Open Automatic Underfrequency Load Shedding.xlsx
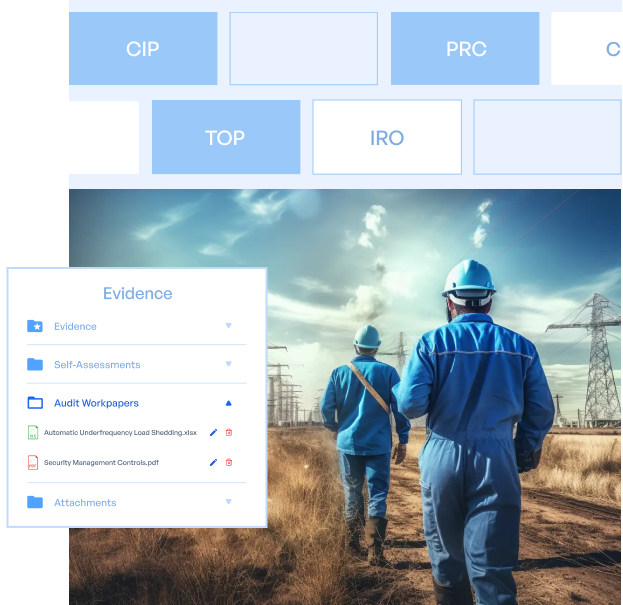The image size is (623, 605). tap(120, 433)
